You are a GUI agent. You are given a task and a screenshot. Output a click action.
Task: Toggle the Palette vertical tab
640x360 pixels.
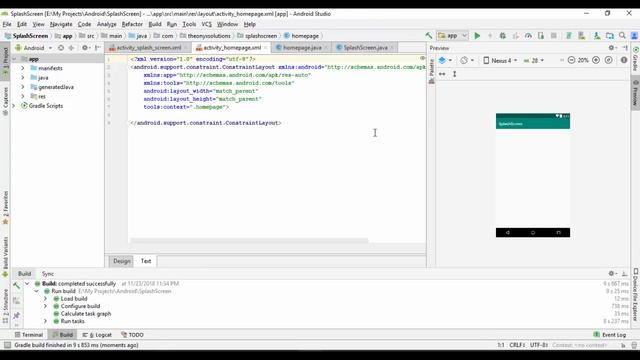(431, 70)
